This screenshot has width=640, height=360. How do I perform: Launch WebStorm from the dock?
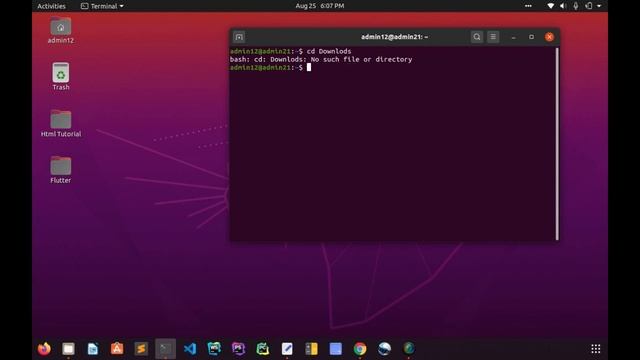pos(214,349)
